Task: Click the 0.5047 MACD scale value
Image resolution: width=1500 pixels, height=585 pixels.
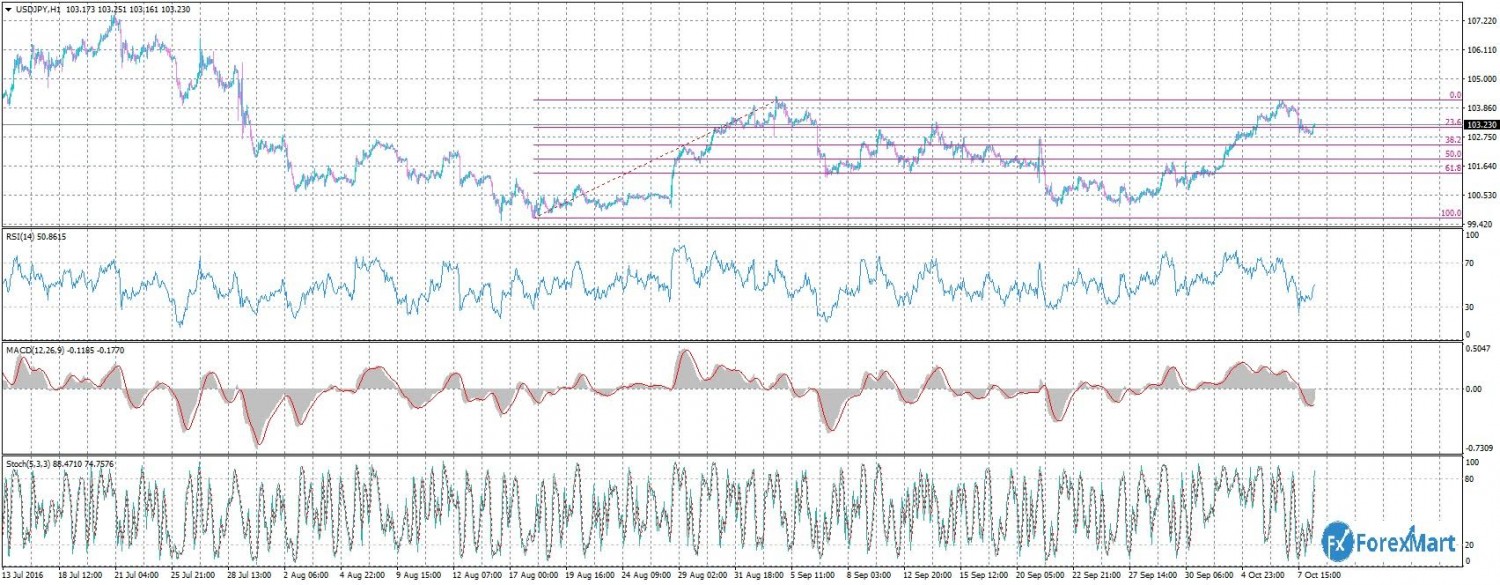Action: (x=1479, y=349)
